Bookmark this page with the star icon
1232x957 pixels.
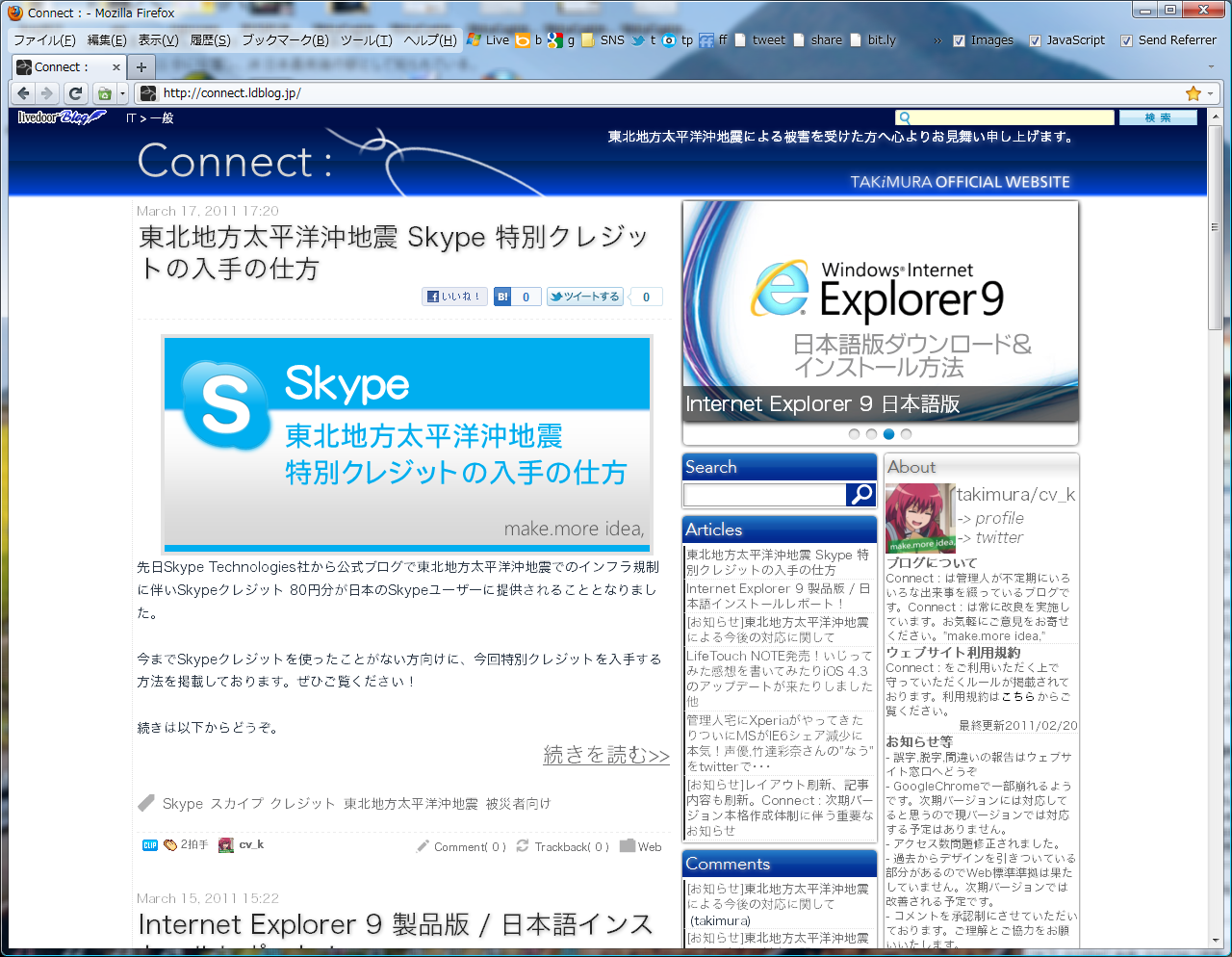coord(1193,93)
